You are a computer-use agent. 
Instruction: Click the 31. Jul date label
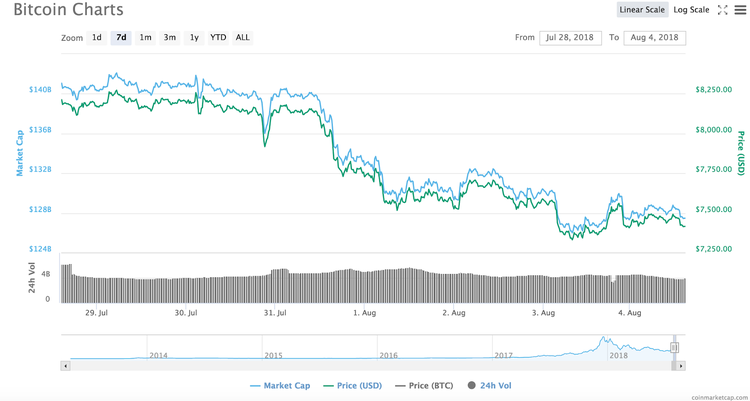coord(275,313)
